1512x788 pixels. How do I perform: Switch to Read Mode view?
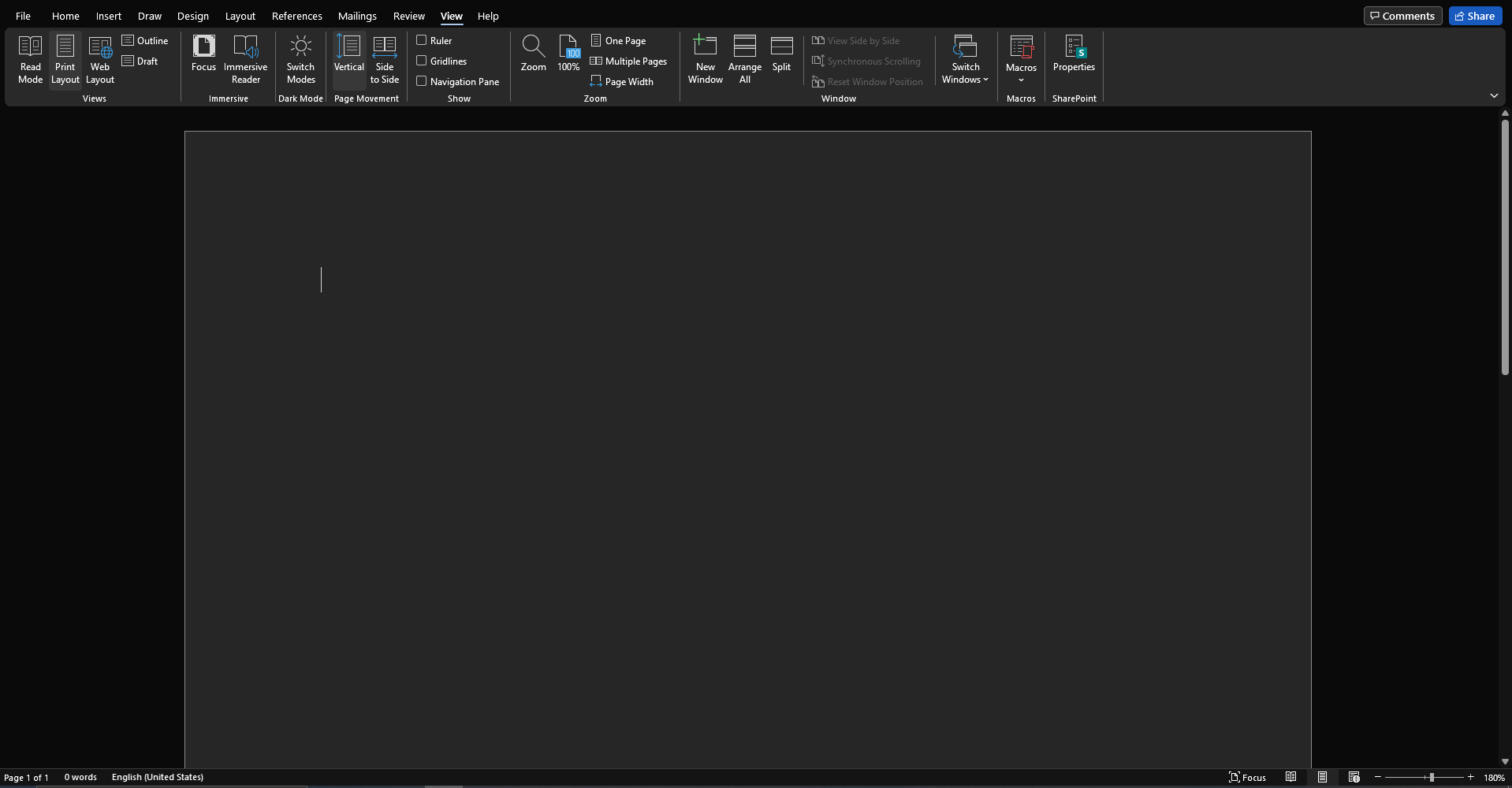[30, 59]
